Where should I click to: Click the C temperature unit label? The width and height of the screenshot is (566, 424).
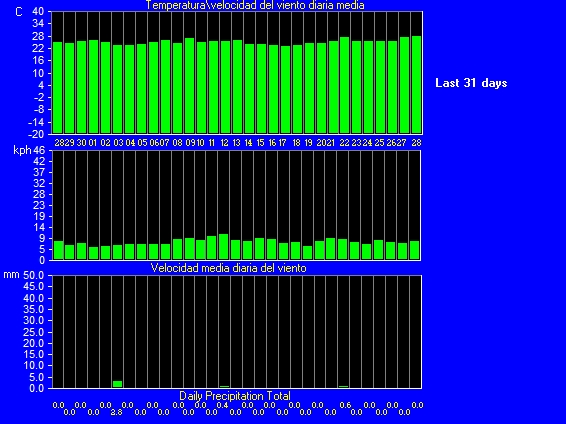coord(19,12)
